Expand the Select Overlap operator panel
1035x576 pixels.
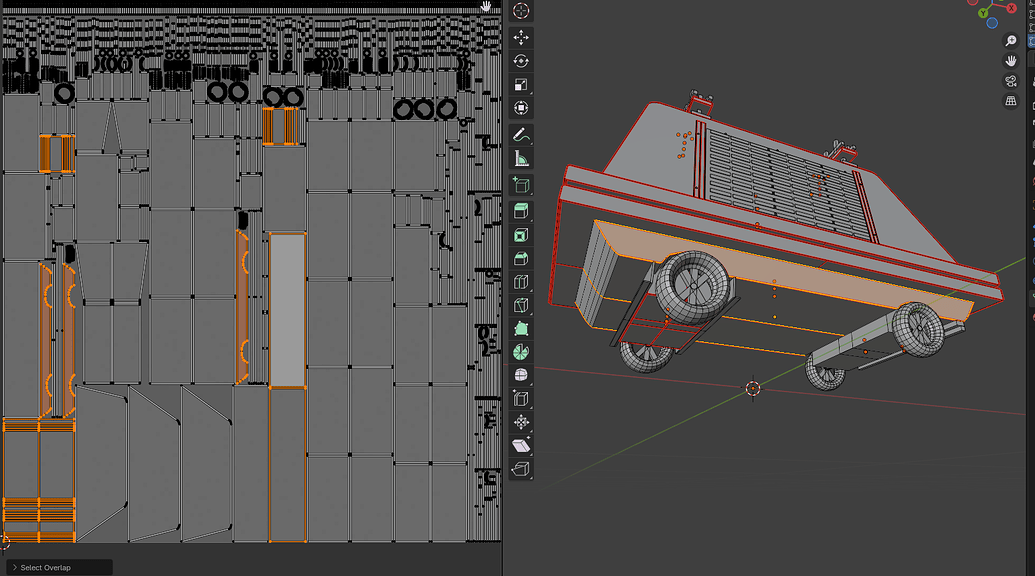point(59,567)
